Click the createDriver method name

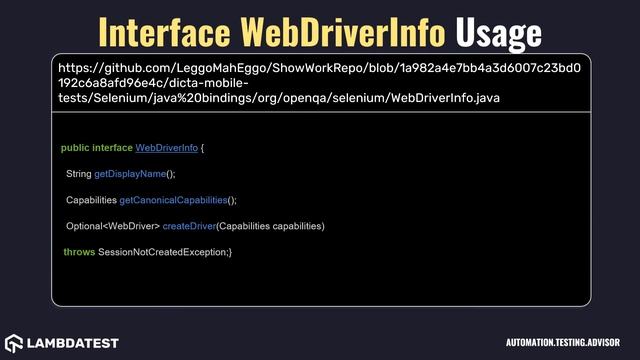point(189,226)
